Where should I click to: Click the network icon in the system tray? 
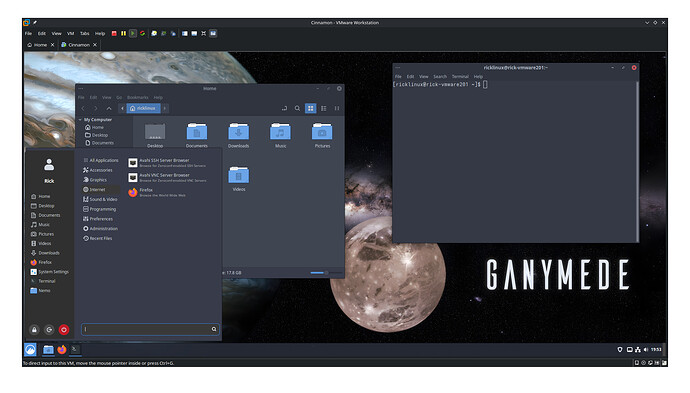click(x=638, y=350)
